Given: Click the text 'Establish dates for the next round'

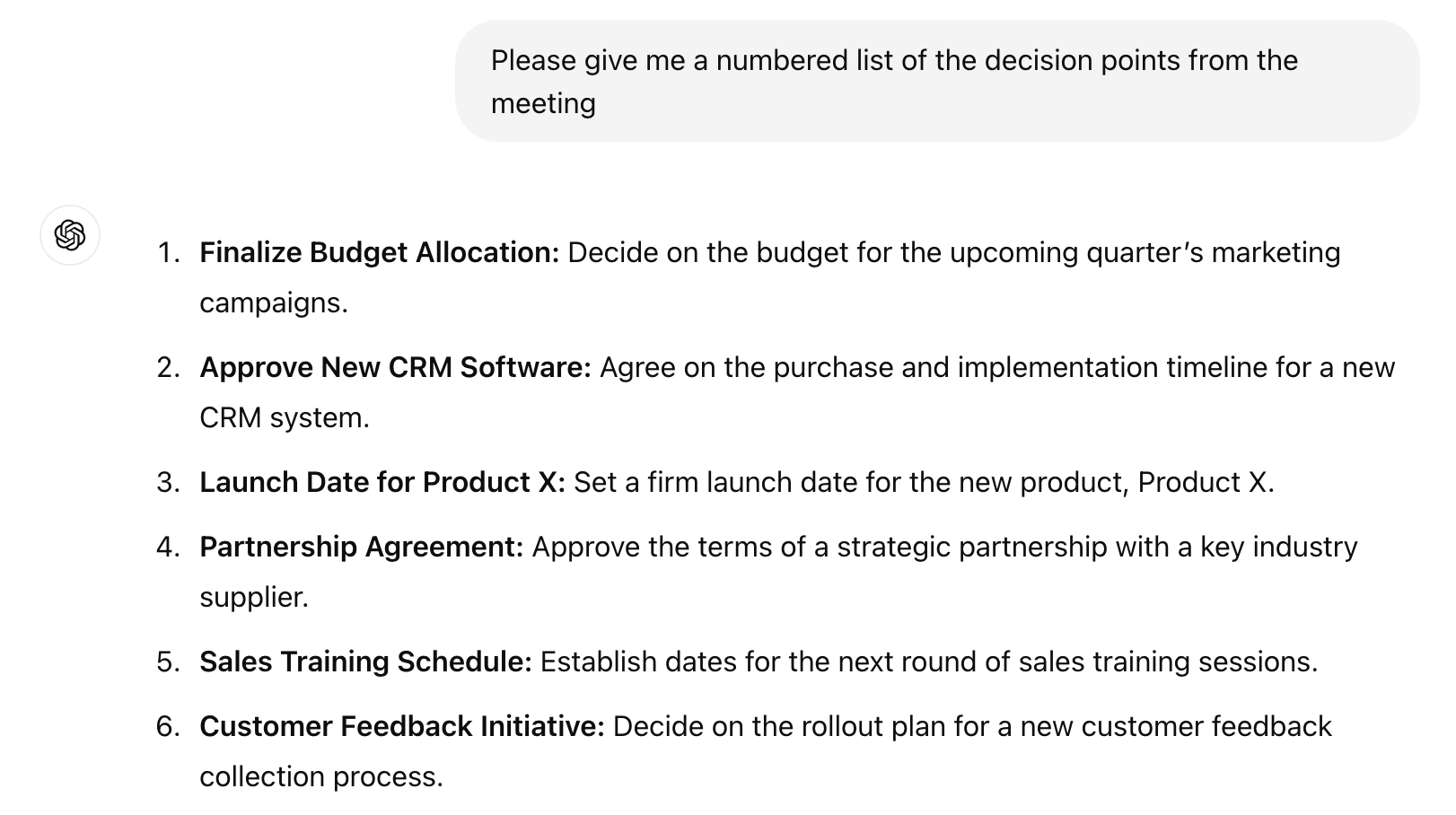Looking at the screenshot, I should tap(762, 662).
